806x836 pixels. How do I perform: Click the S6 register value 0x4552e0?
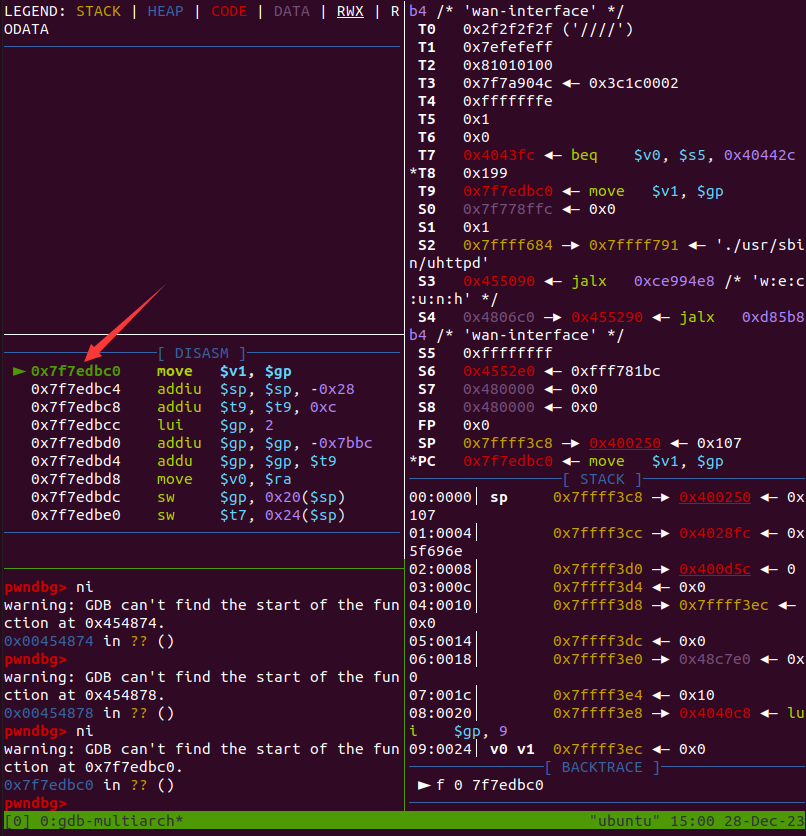[498, 371]
